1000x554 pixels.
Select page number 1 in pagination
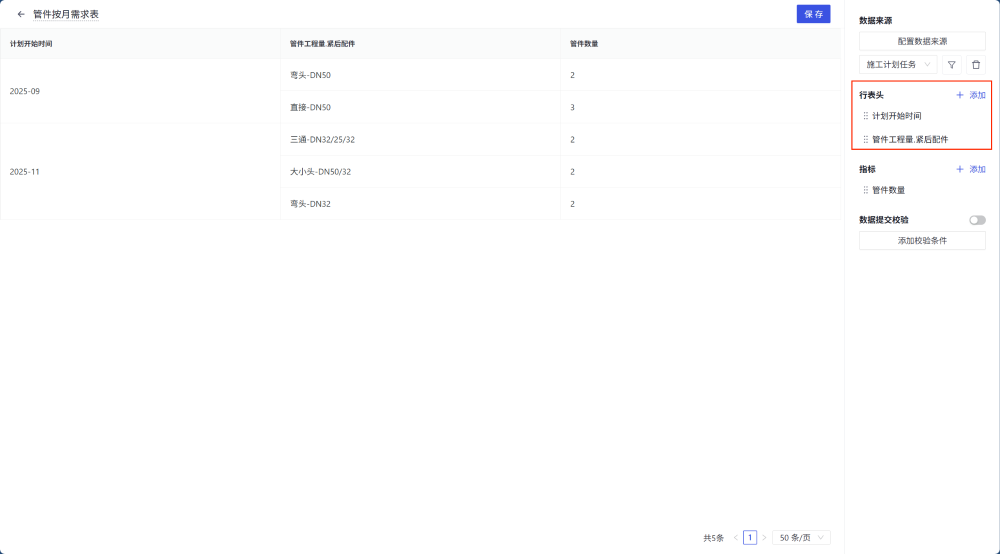click(750, 538)
